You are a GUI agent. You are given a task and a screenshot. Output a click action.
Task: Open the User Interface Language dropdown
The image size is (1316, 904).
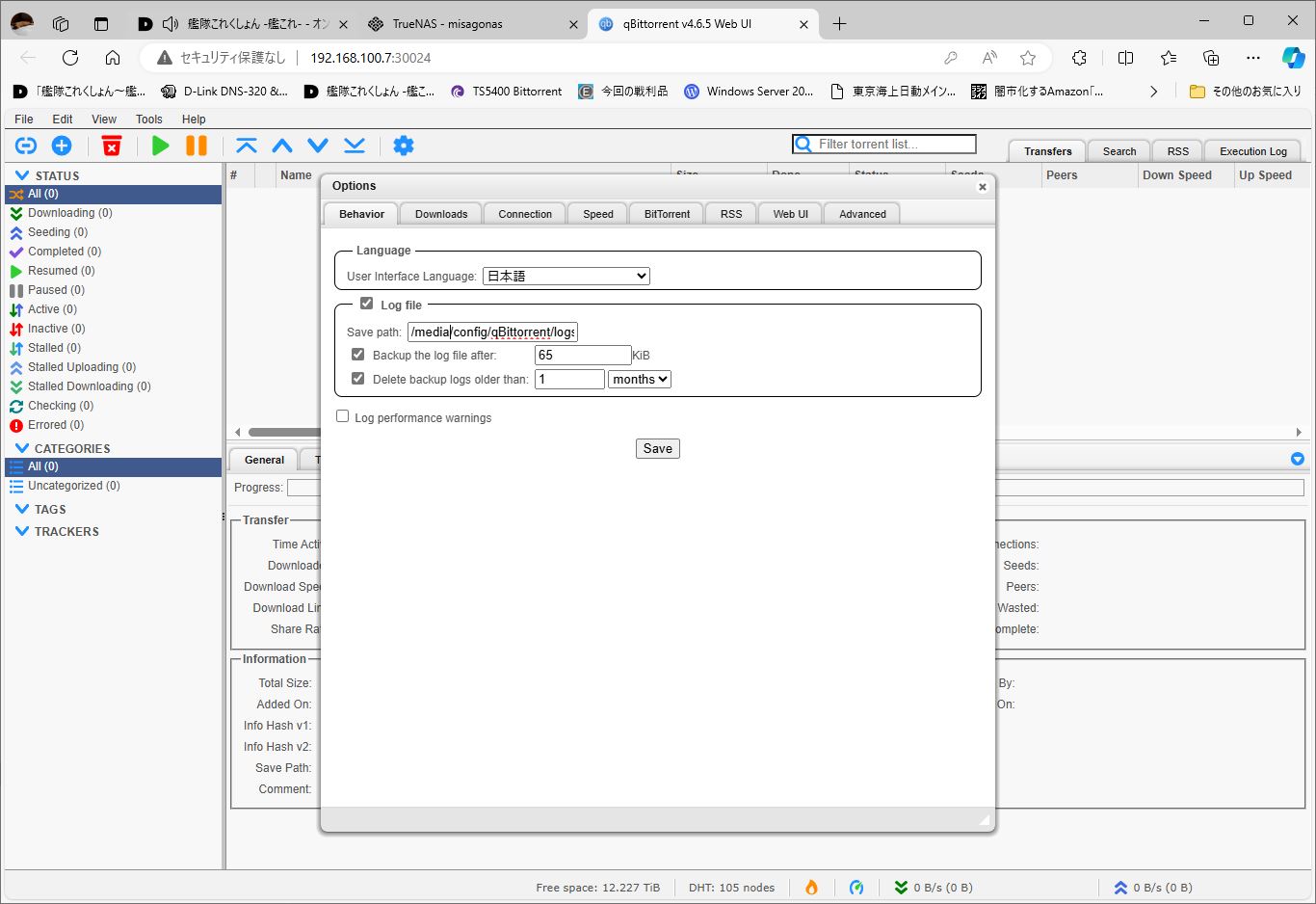tap(566, 276)
